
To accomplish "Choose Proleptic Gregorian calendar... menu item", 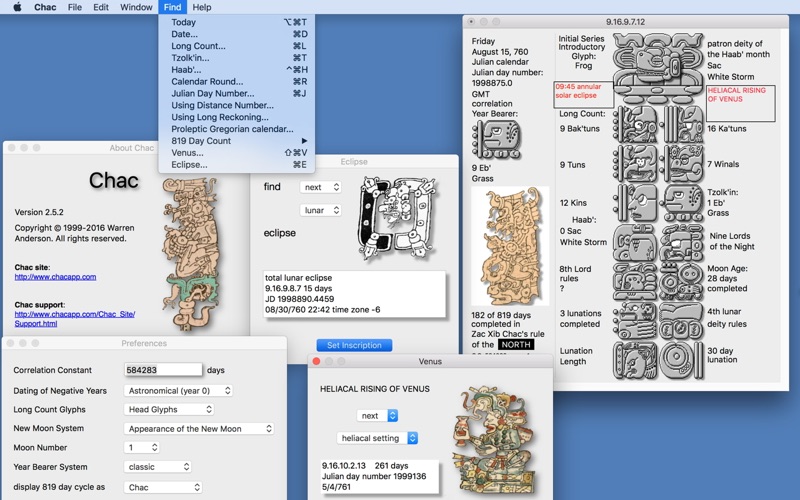I will [239, 129].
